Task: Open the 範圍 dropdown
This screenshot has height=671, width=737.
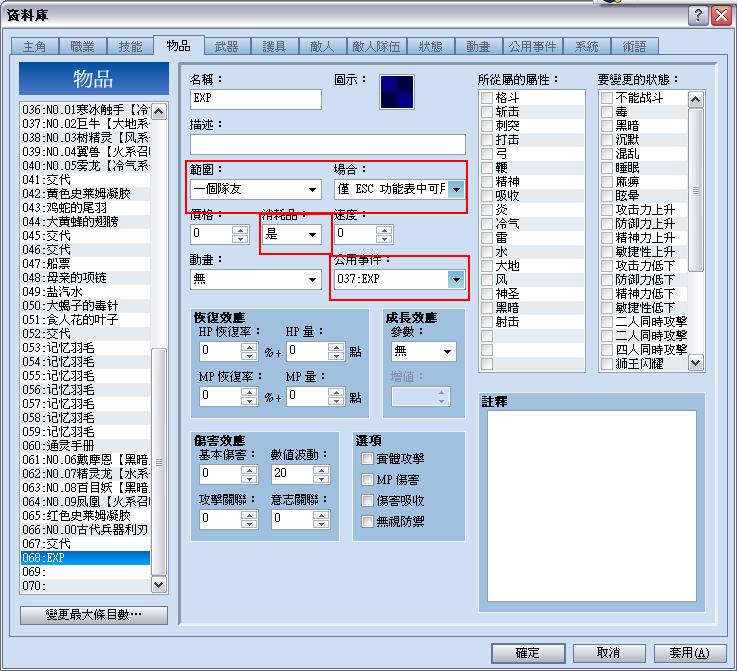Action: [x=256, y=189]
